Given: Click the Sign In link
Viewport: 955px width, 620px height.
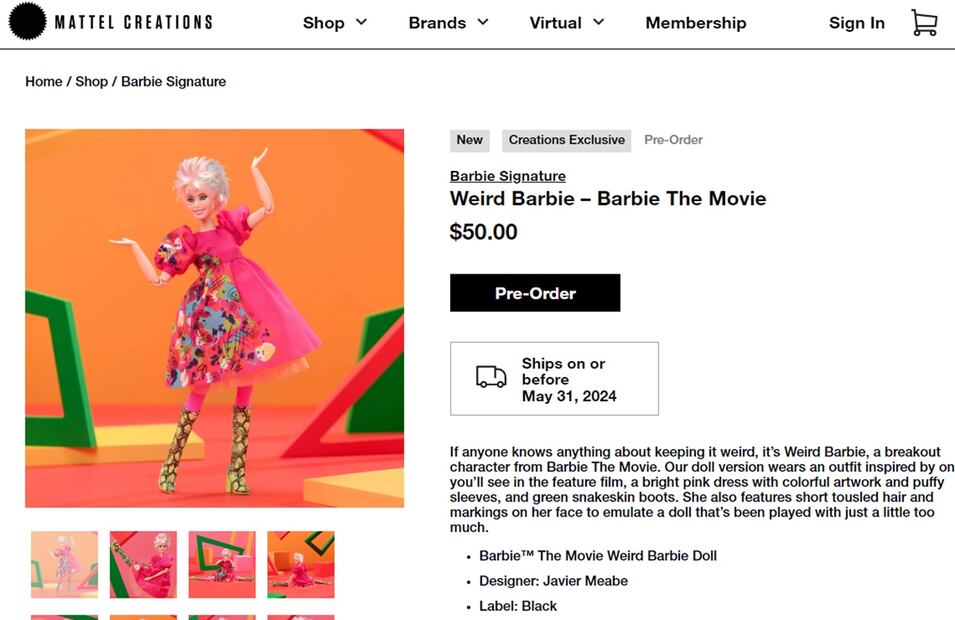Looking at the screenshot, I should coord(856,23).
